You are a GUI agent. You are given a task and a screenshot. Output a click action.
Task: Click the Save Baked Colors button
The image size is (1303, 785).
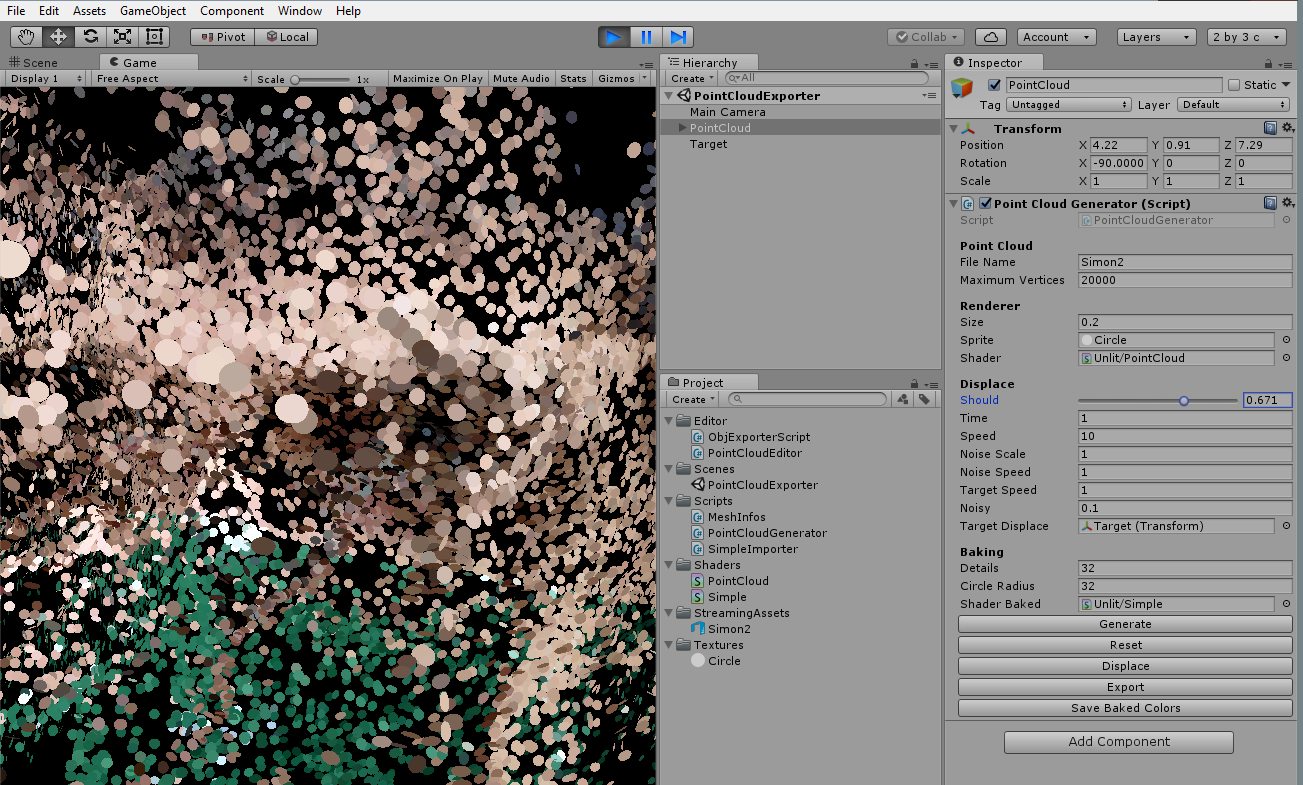(x=1125, y=708)
